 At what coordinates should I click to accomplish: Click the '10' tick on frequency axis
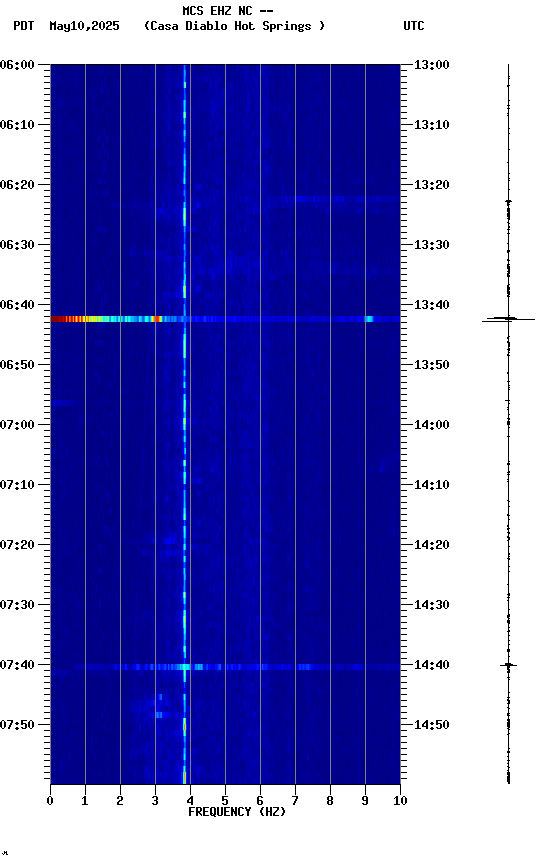(x=400, y=801)
